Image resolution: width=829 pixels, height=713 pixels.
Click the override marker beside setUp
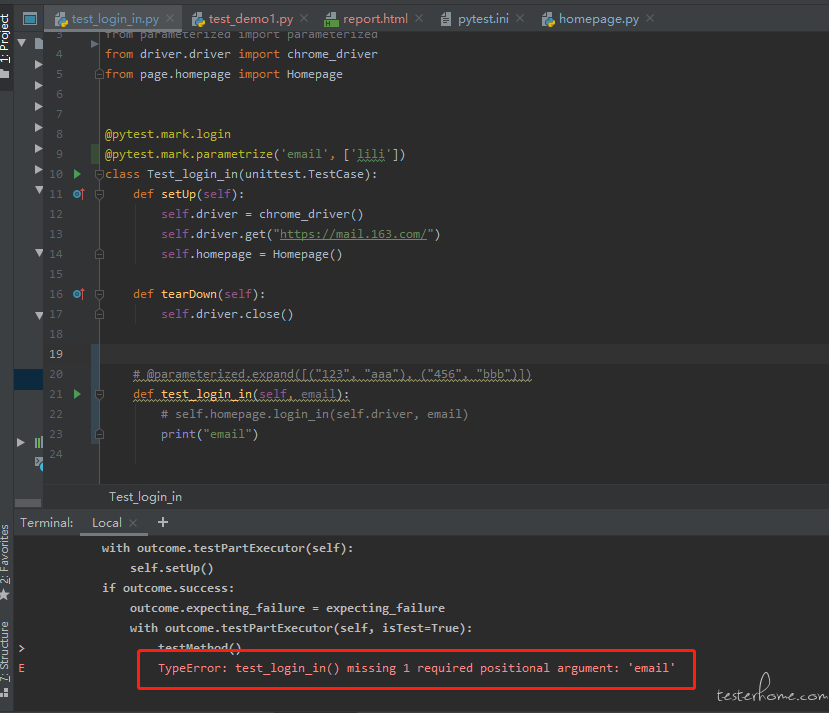pyautogui.click(x=78, y=194)
